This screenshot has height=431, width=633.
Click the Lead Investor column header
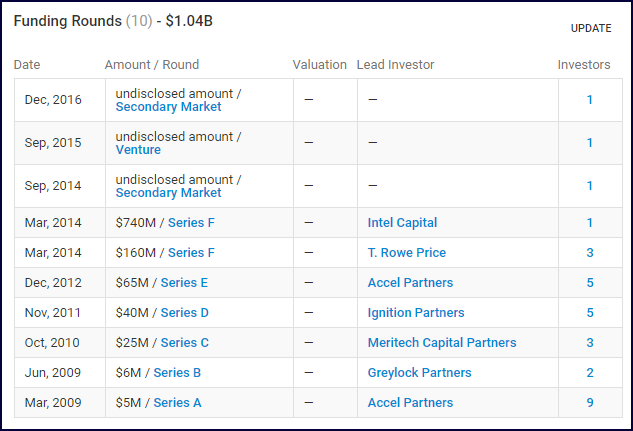pos(395,65)
